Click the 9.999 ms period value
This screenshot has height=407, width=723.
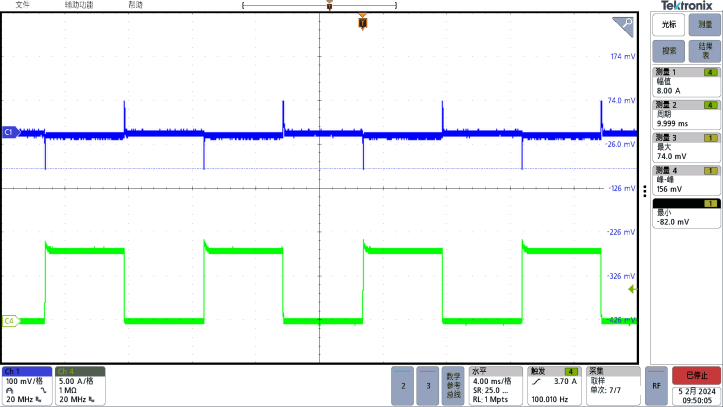[x=672, y=124]
